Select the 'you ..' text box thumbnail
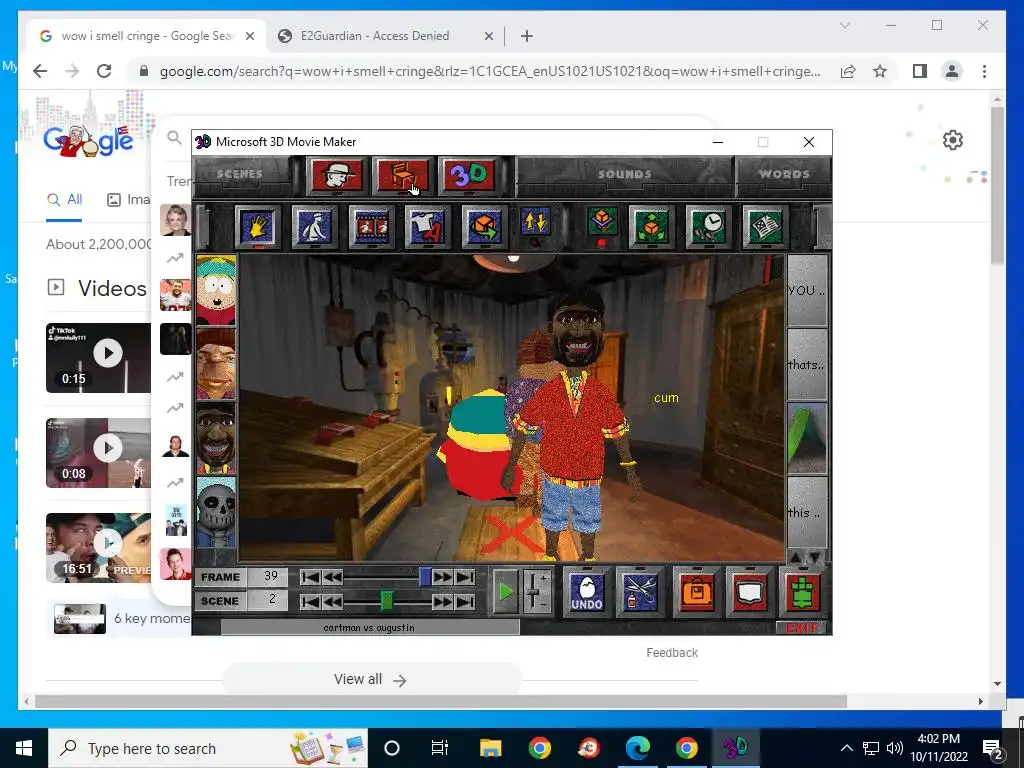Image resolution: width=1024 pixels, height=768 pixels. point(807,291)
